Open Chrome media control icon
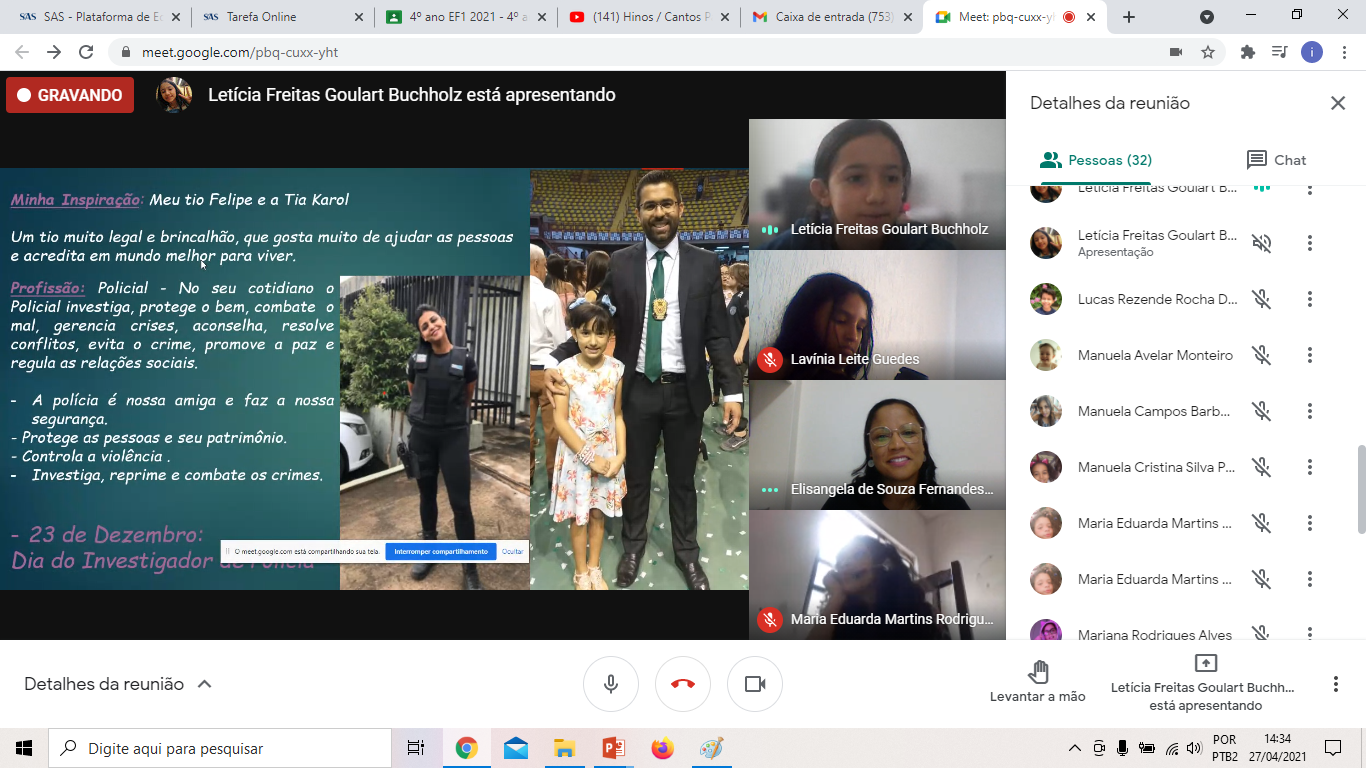Image resolution: width=1366 pixels, height=768 pixels. pyautogui.click(x=1279, y=52)
